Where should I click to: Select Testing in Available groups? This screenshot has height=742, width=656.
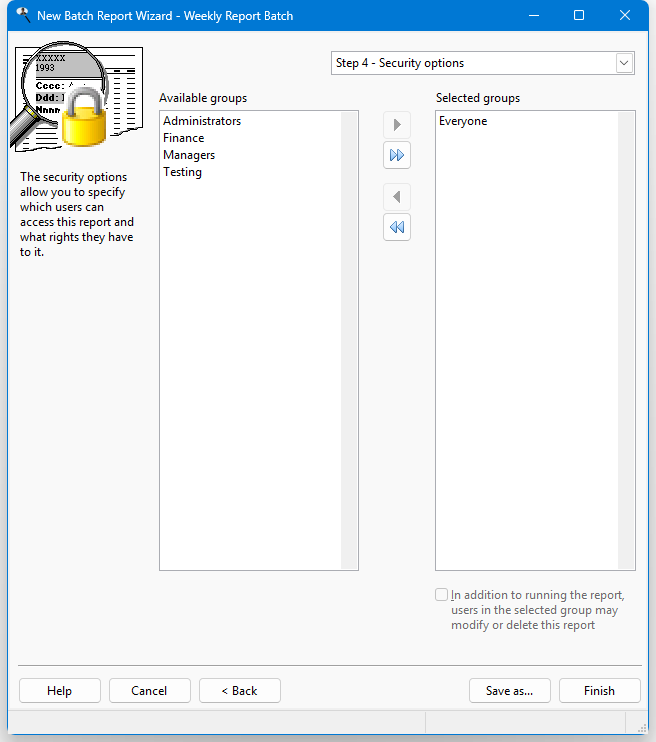(183, 172)
